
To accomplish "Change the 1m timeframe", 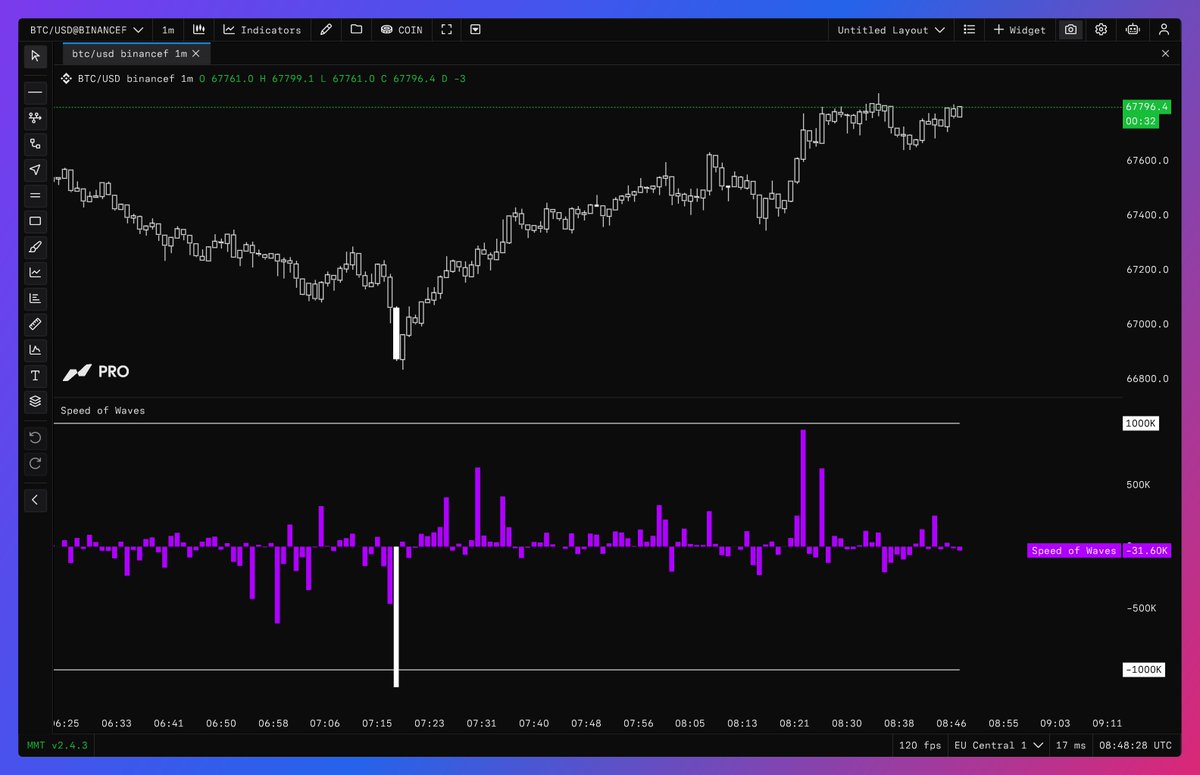I will point(168,30).
